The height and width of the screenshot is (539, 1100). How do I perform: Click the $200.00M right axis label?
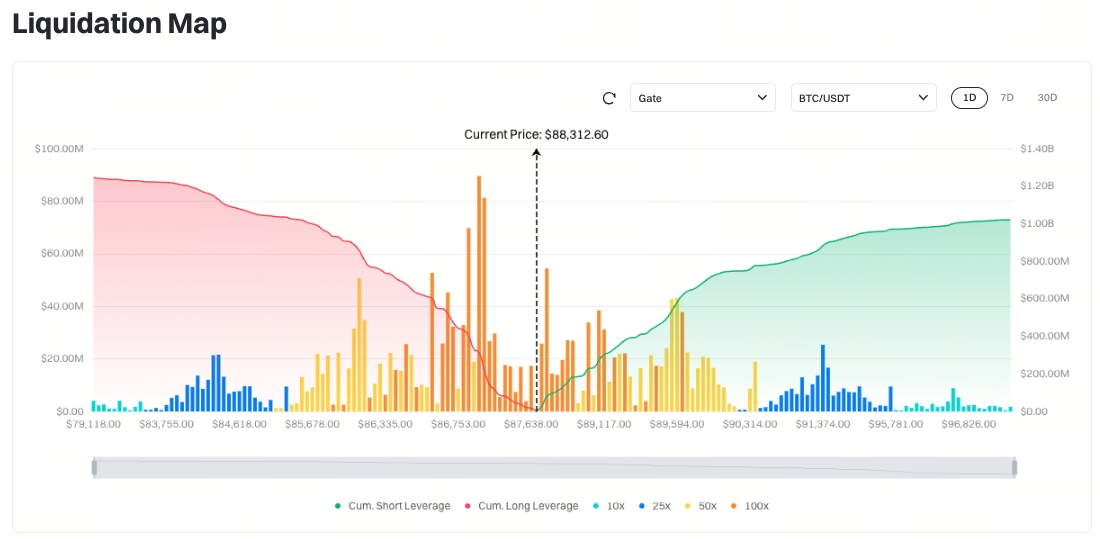(1045, 373)
